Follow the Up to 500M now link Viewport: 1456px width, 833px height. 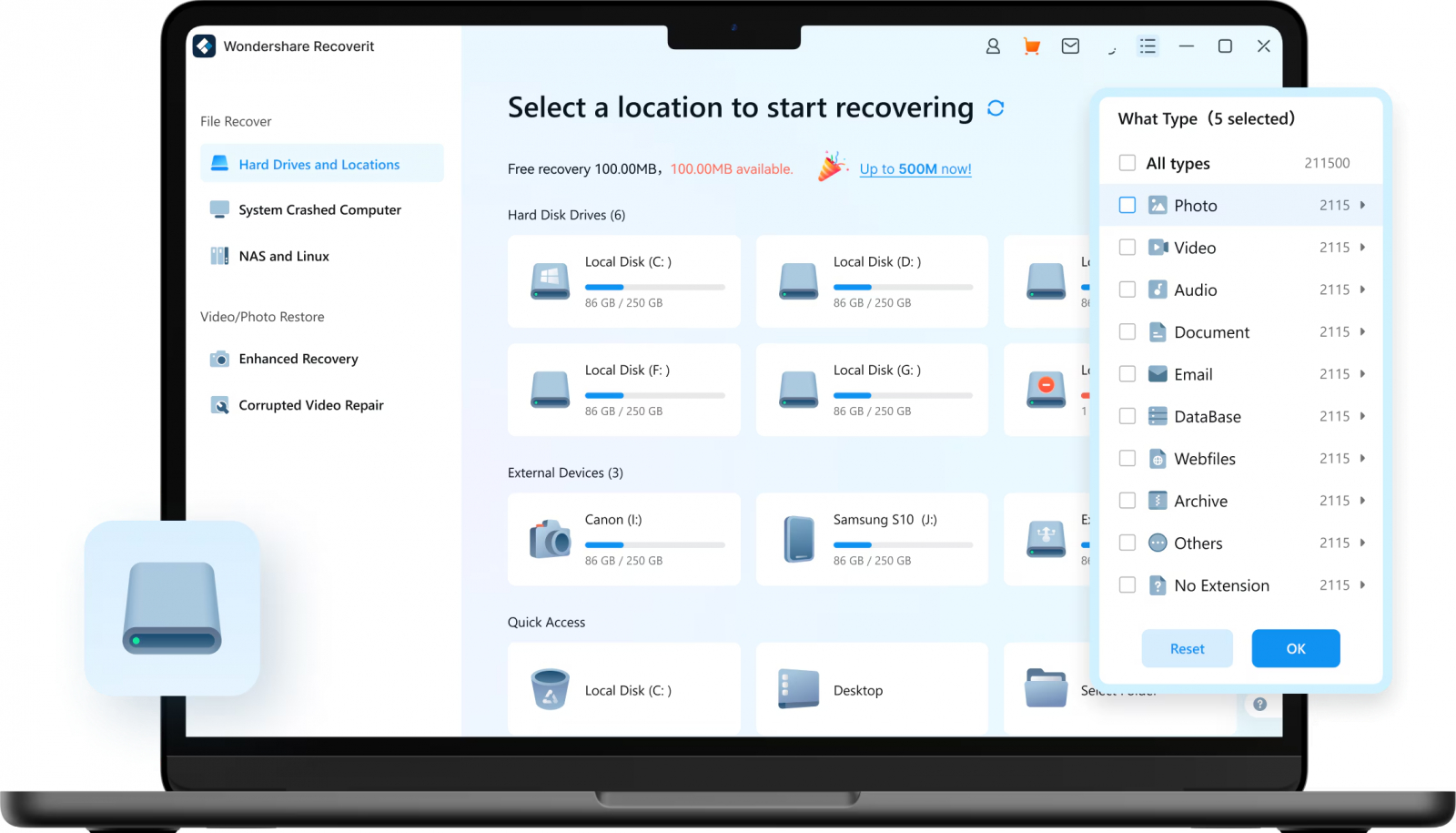point(915,168)
